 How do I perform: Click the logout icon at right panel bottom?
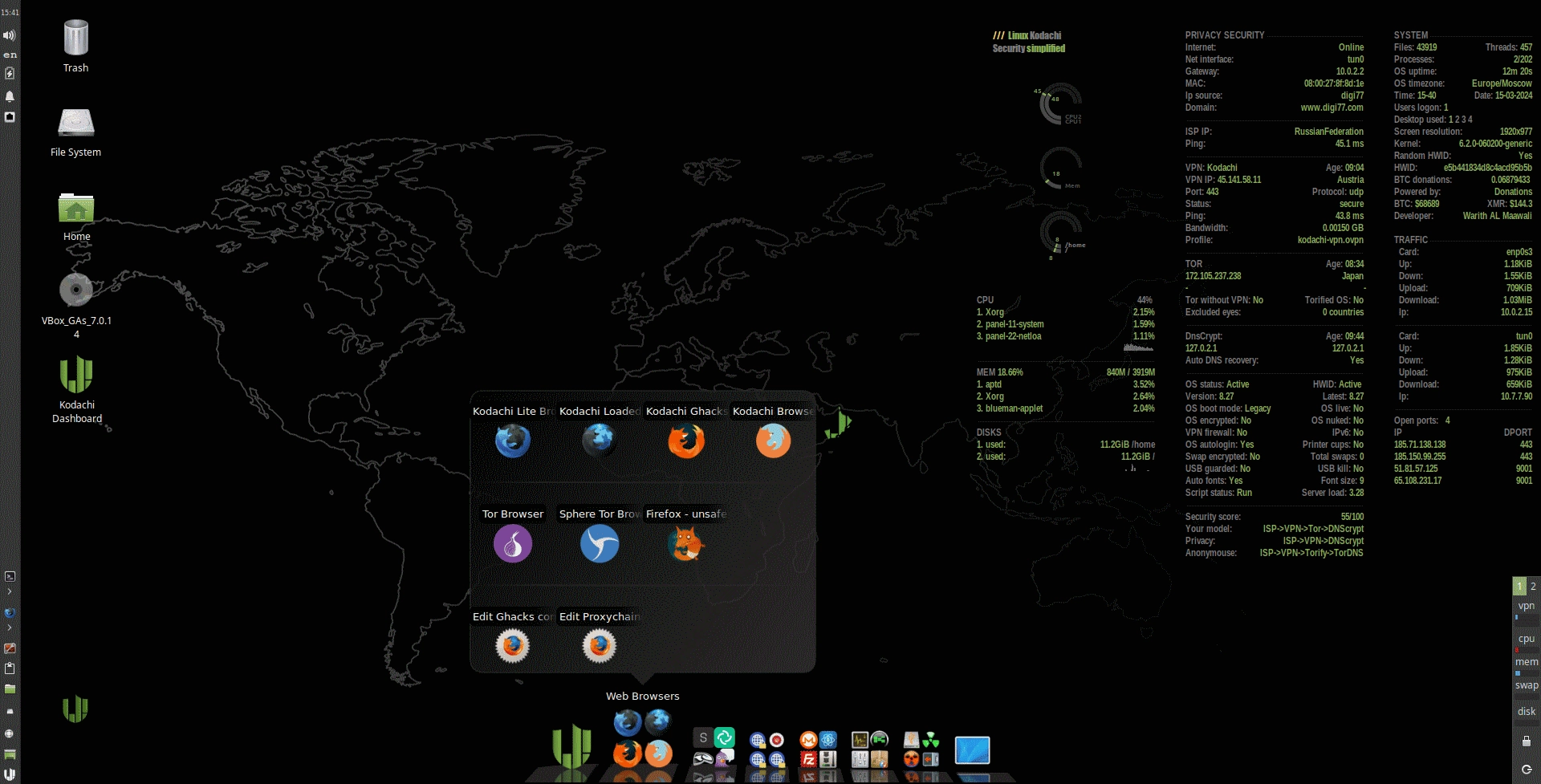click(1527, 770)
